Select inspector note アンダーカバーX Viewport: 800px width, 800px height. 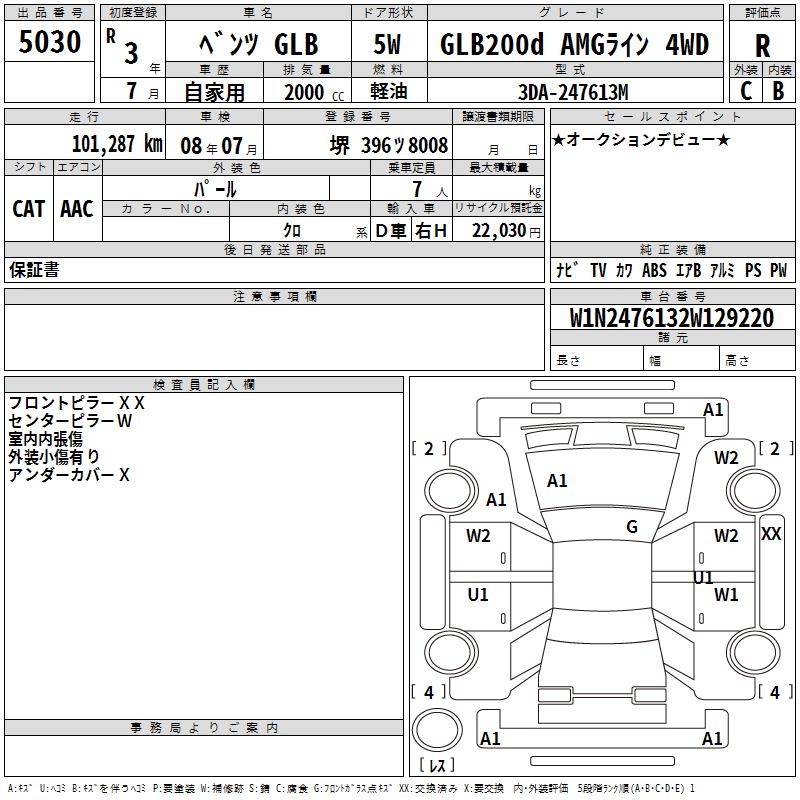(x=69, y=475)
